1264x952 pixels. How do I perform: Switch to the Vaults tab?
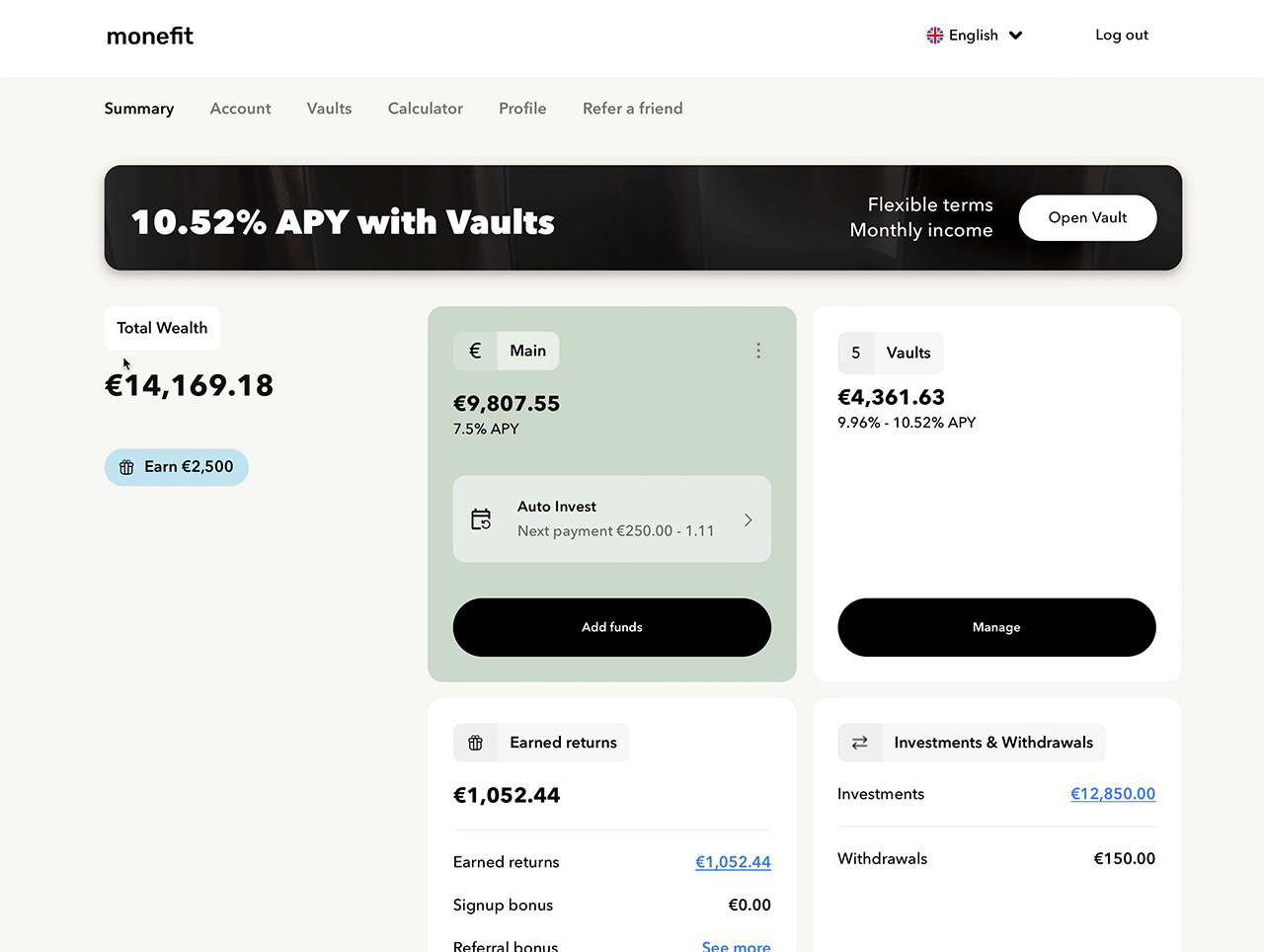(329, 109)
